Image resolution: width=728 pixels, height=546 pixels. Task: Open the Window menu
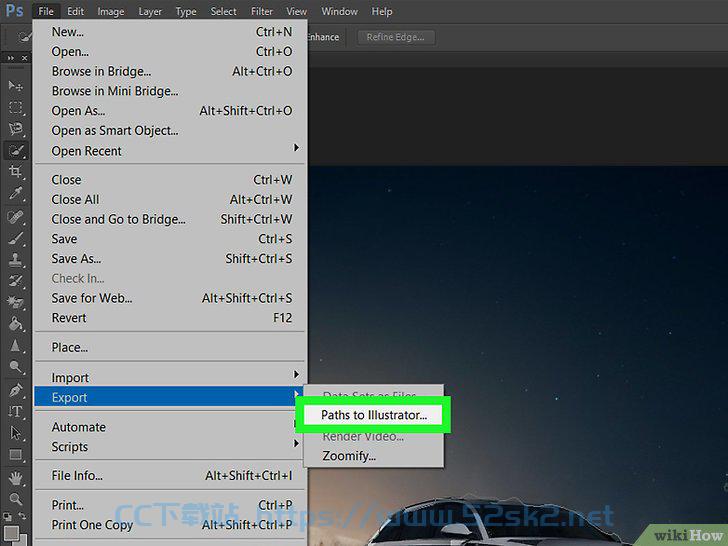339,11
